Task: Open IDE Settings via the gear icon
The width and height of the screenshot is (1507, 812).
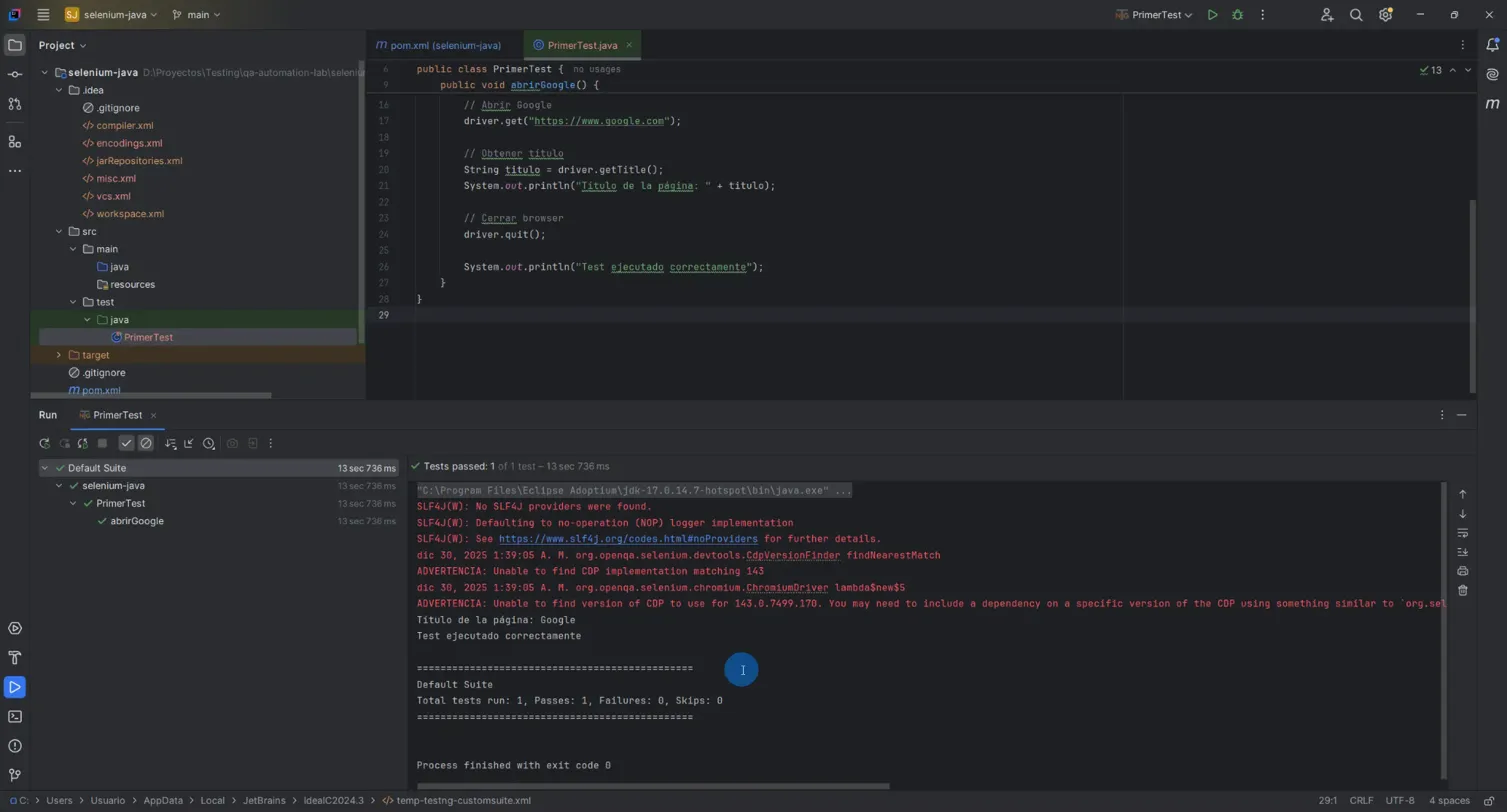Action: click(x=1385, y=14)
